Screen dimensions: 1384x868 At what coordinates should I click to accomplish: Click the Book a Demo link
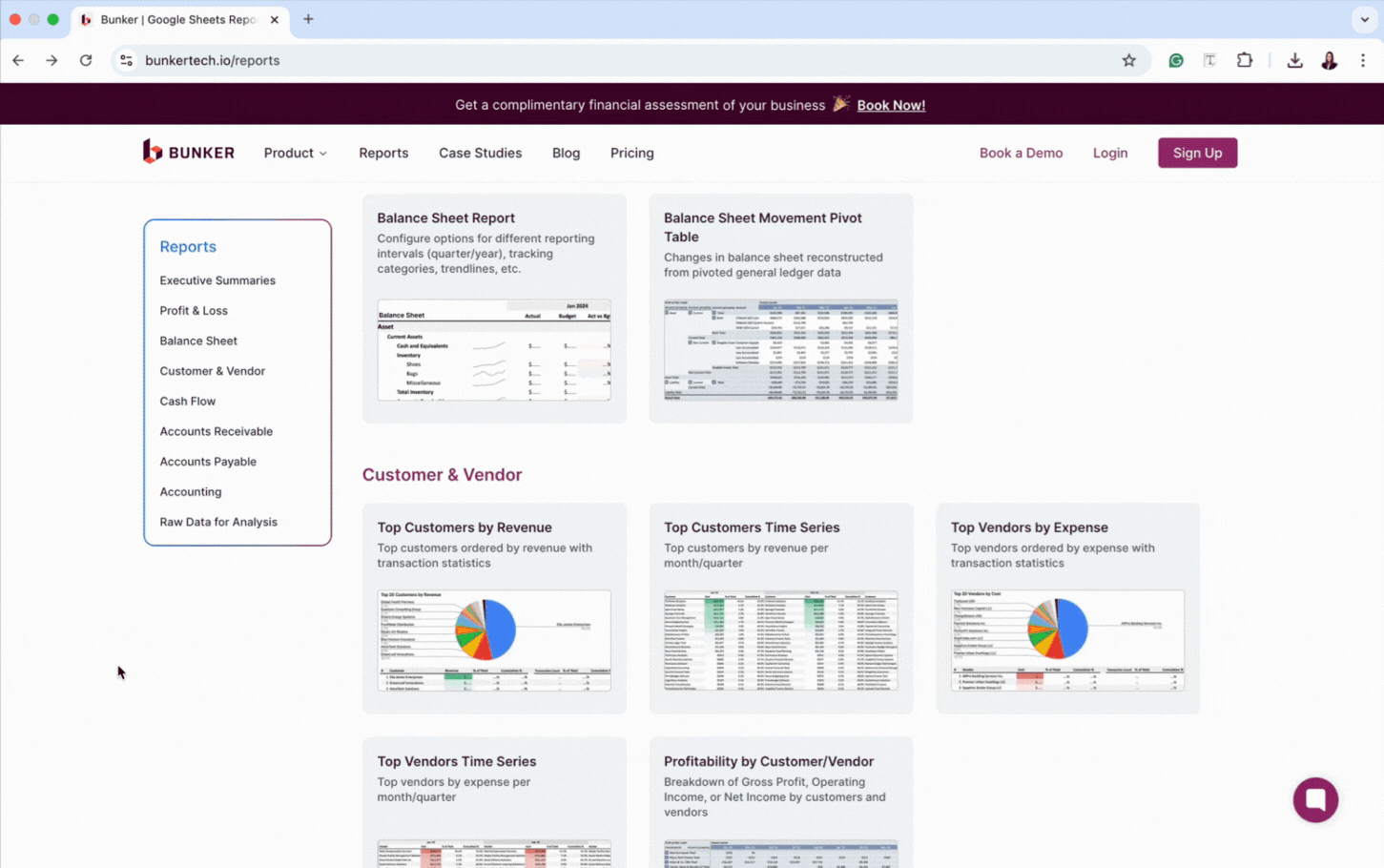pyautogui.click(x=1021, y=153)
